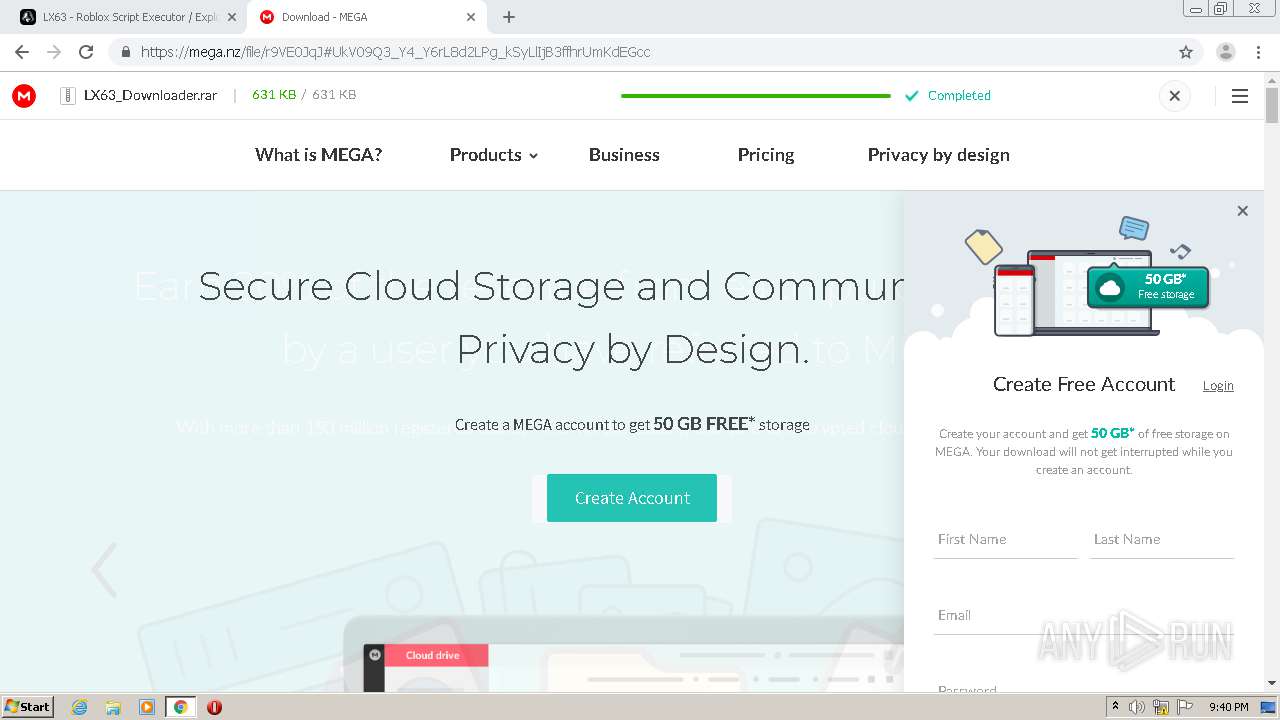Open What is MEGA? page

coord(318,155)
